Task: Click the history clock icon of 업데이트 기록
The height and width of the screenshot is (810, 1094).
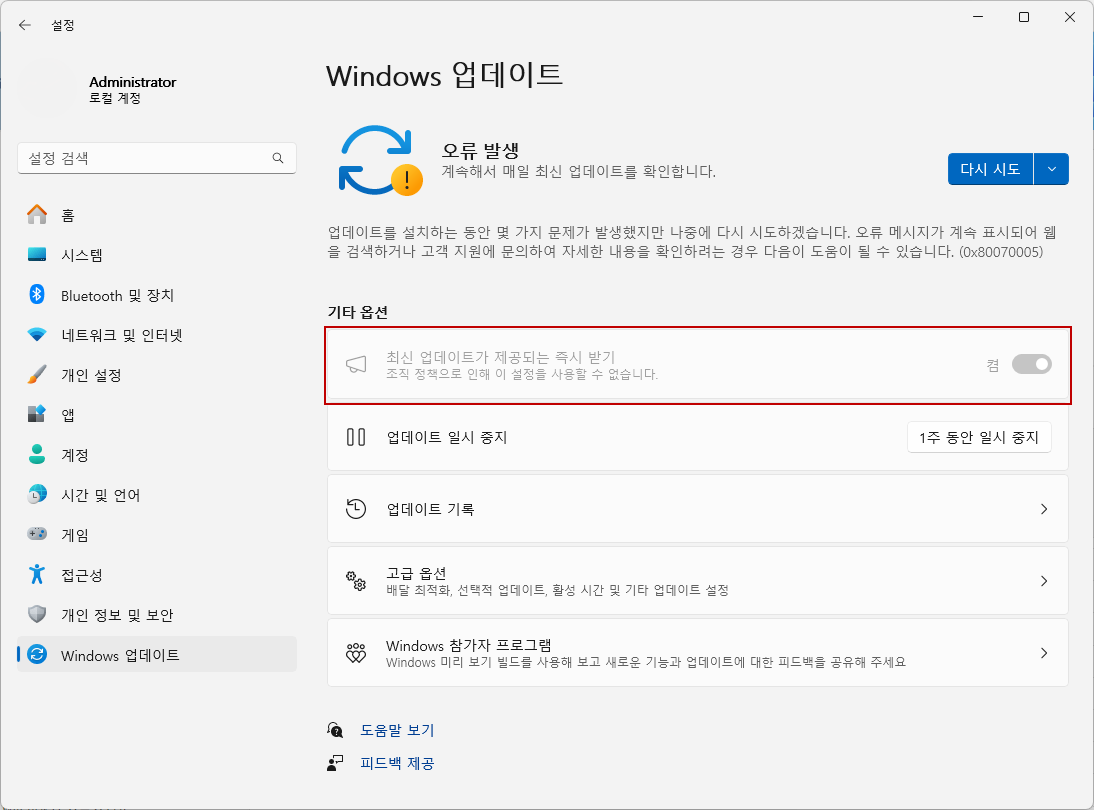Action: tap(356, 509)
